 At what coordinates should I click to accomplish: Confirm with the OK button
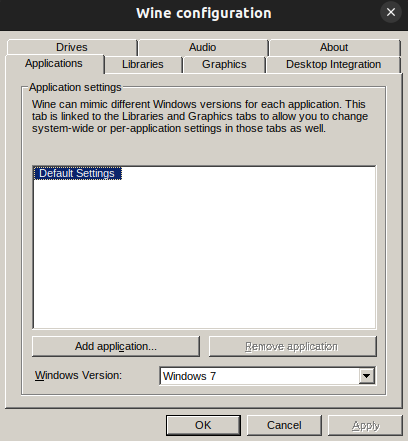coord(203,425)
